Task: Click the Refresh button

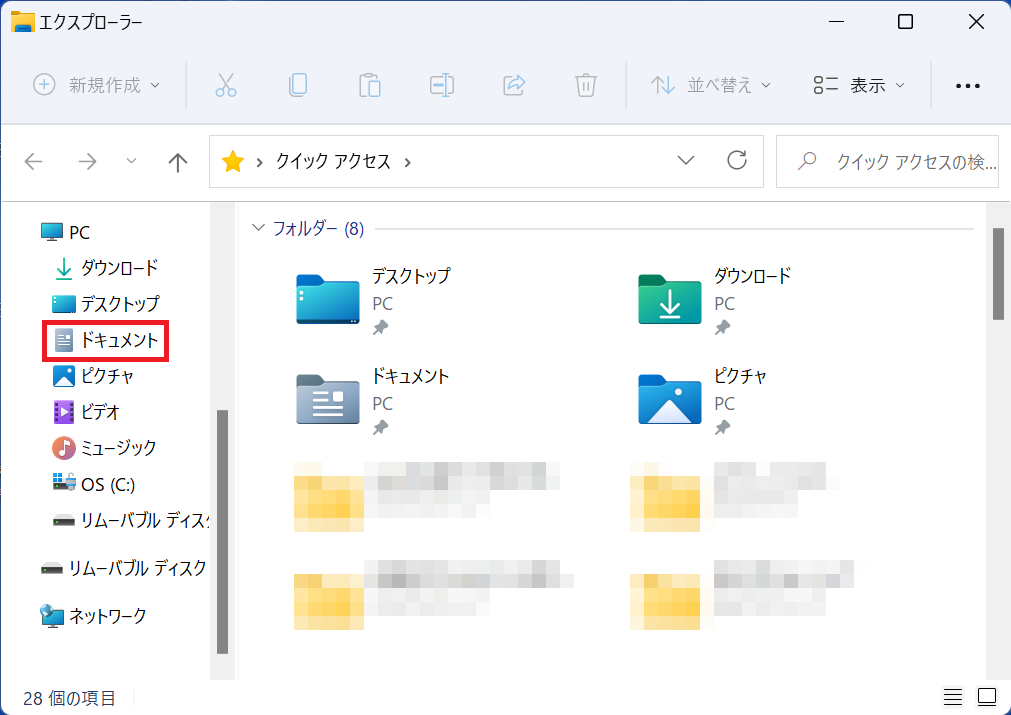Action: pos(737,161)
